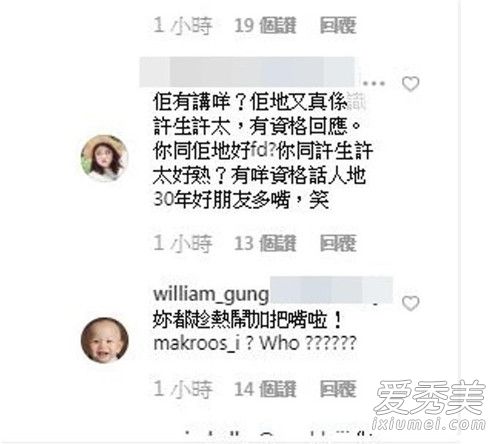The width and height of the screenshot is (500, 444).
Task: Click the 回覆 link next to 19 個讚
Action: (x=338, y=25)
